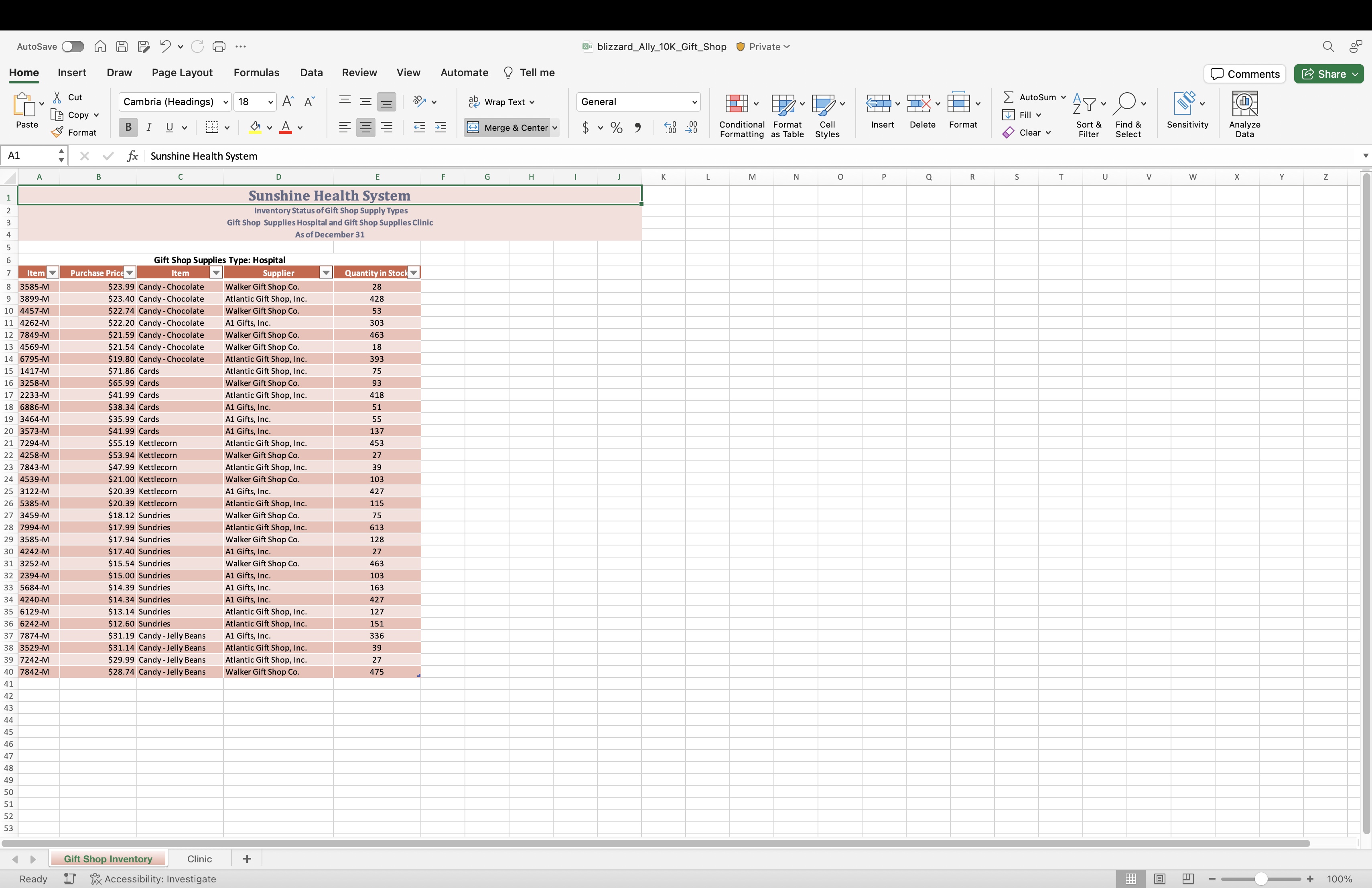Open the General number format dropdown
The height and width of the screenshot is (888, 1372).
694,102
